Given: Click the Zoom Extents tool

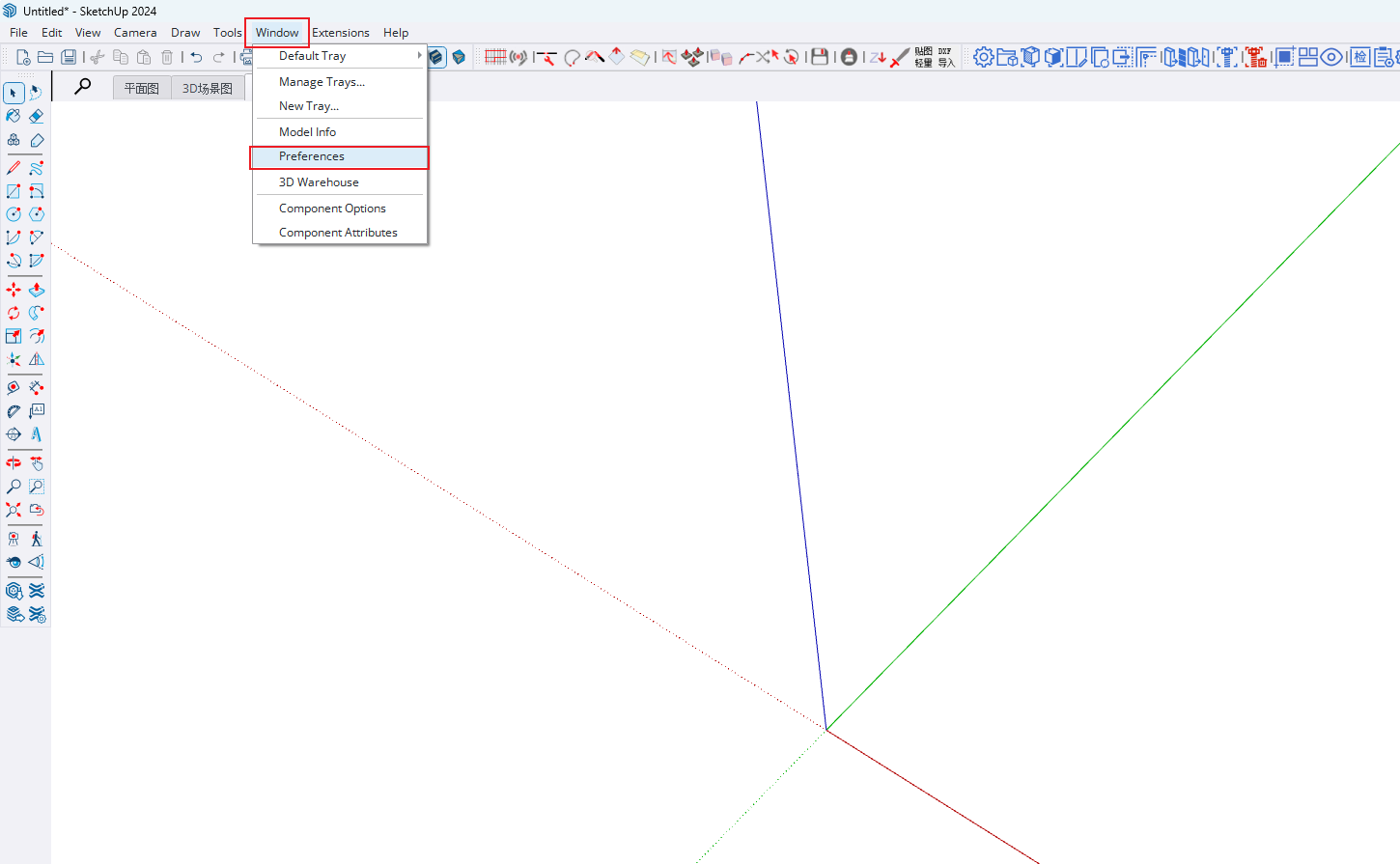Looking at the screenshot, I should (x=14, y=510).
